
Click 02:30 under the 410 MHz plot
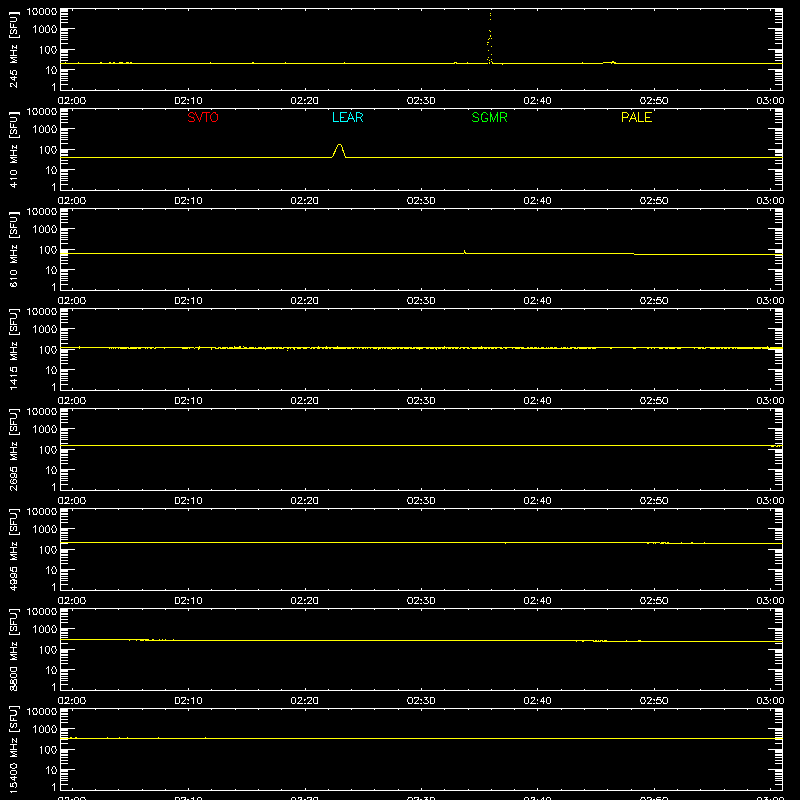[421, 201]
